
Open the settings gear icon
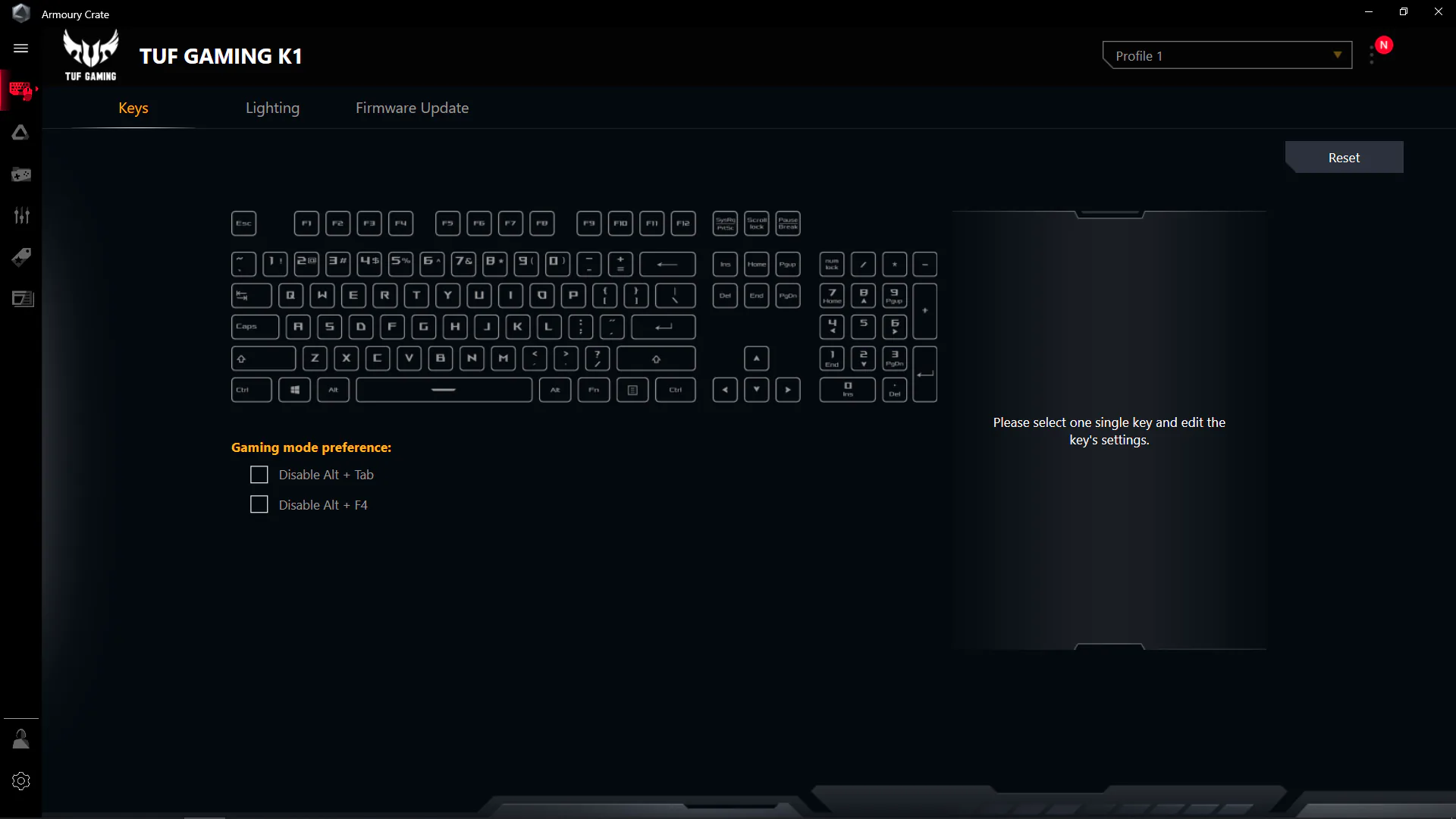click(21, 781)
